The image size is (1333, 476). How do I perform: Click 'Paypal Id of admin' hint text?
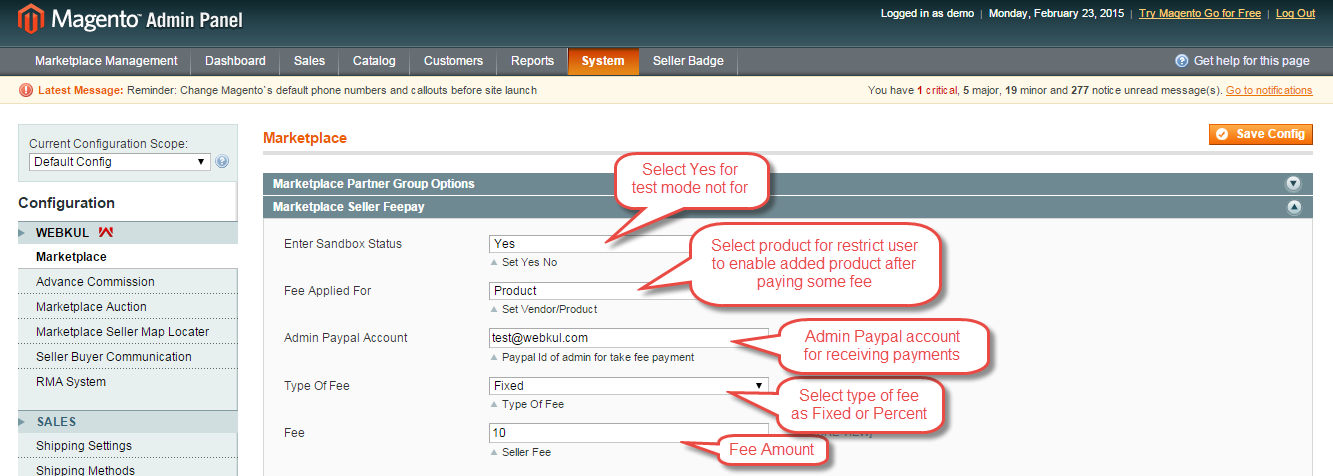597,357
